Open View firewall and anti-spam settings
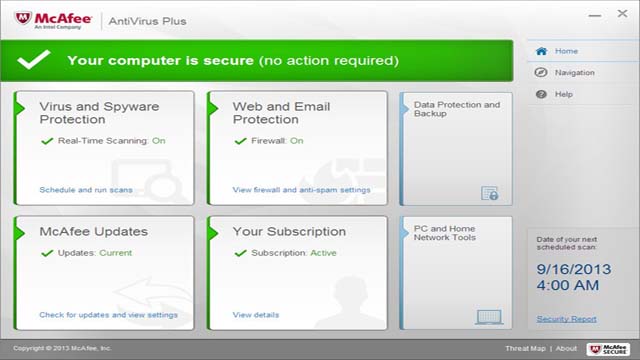 point(302,190)
